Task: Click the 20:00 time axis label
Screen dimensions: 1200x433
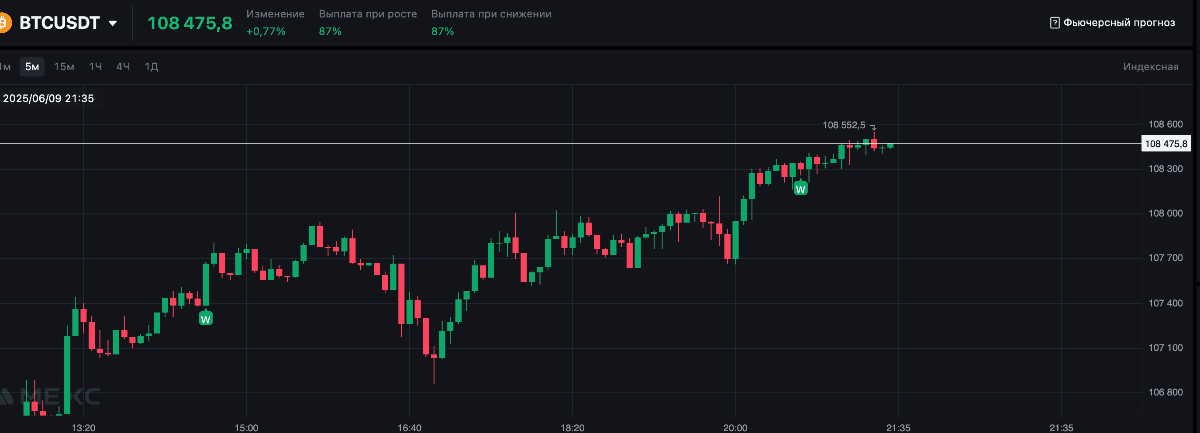Action: point(735,427)
